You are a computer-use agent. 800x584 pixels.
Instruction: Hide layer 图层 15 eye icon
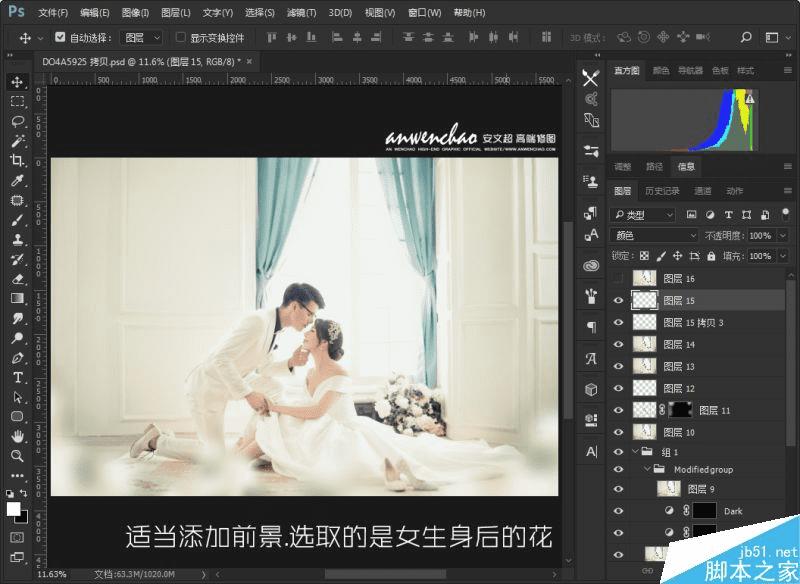click(618, 300)
